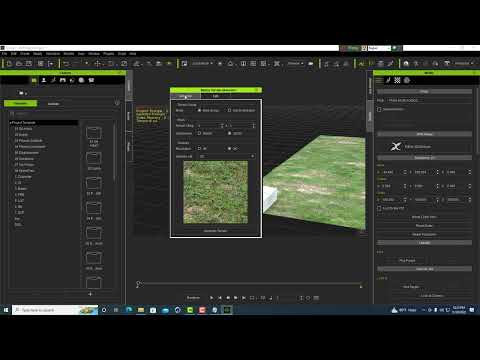Toggle the Lock XYZ checkbox
Screen dimensions: 480x360
pos(379,208)
